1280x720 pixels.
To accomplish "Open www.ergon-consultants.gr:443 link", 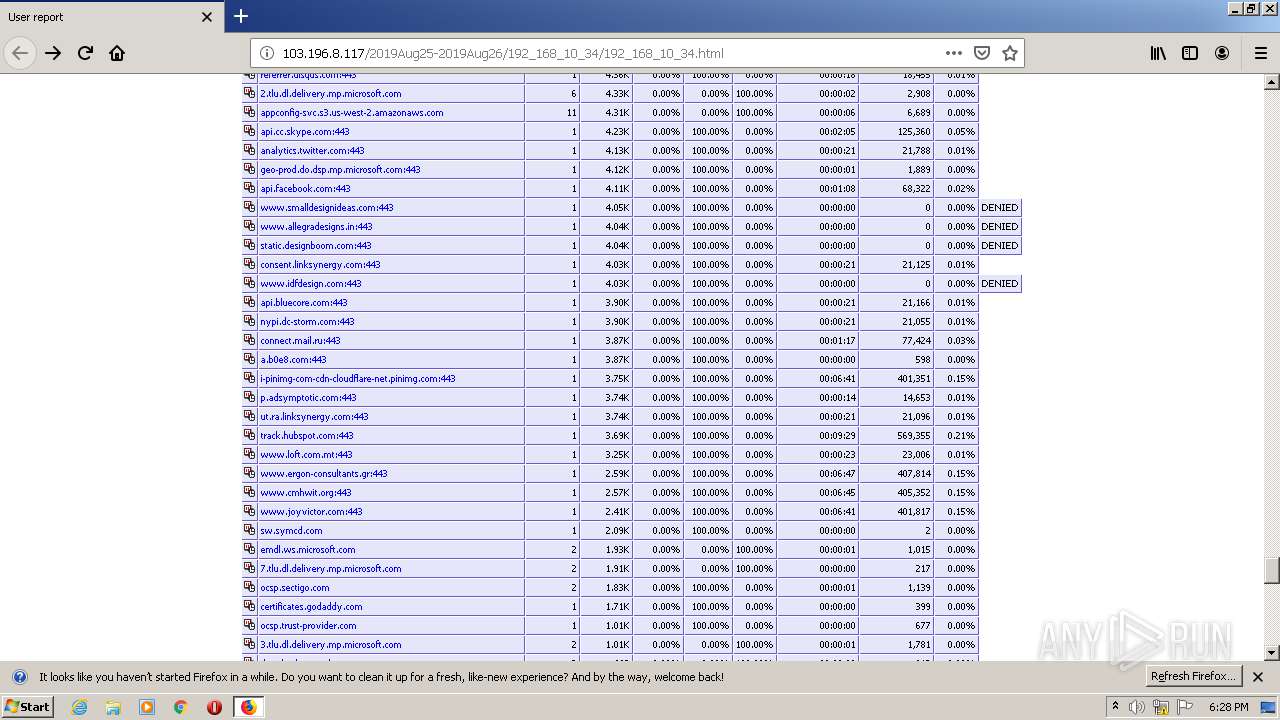I will (323, 474).
